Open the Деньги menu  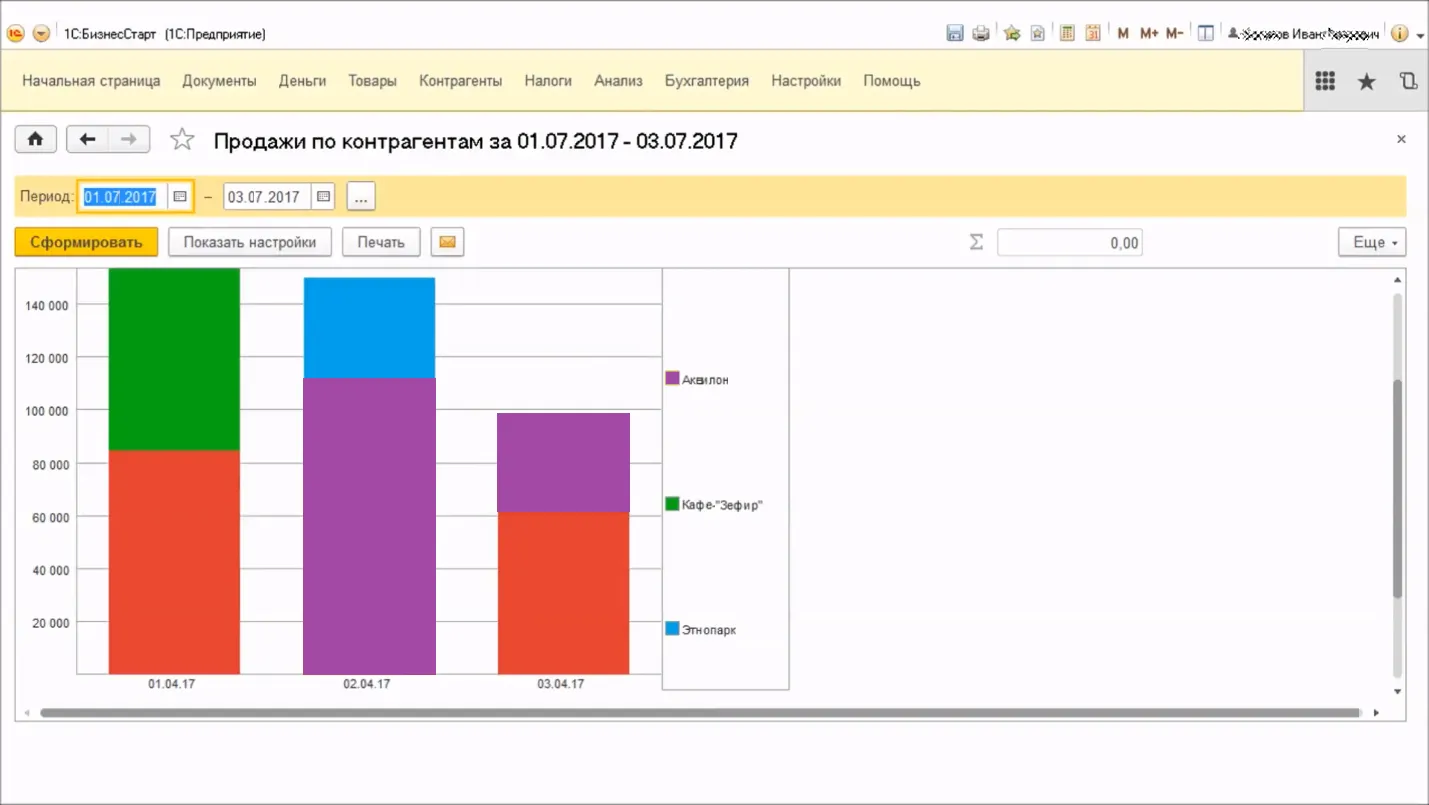tap(302, 81)
